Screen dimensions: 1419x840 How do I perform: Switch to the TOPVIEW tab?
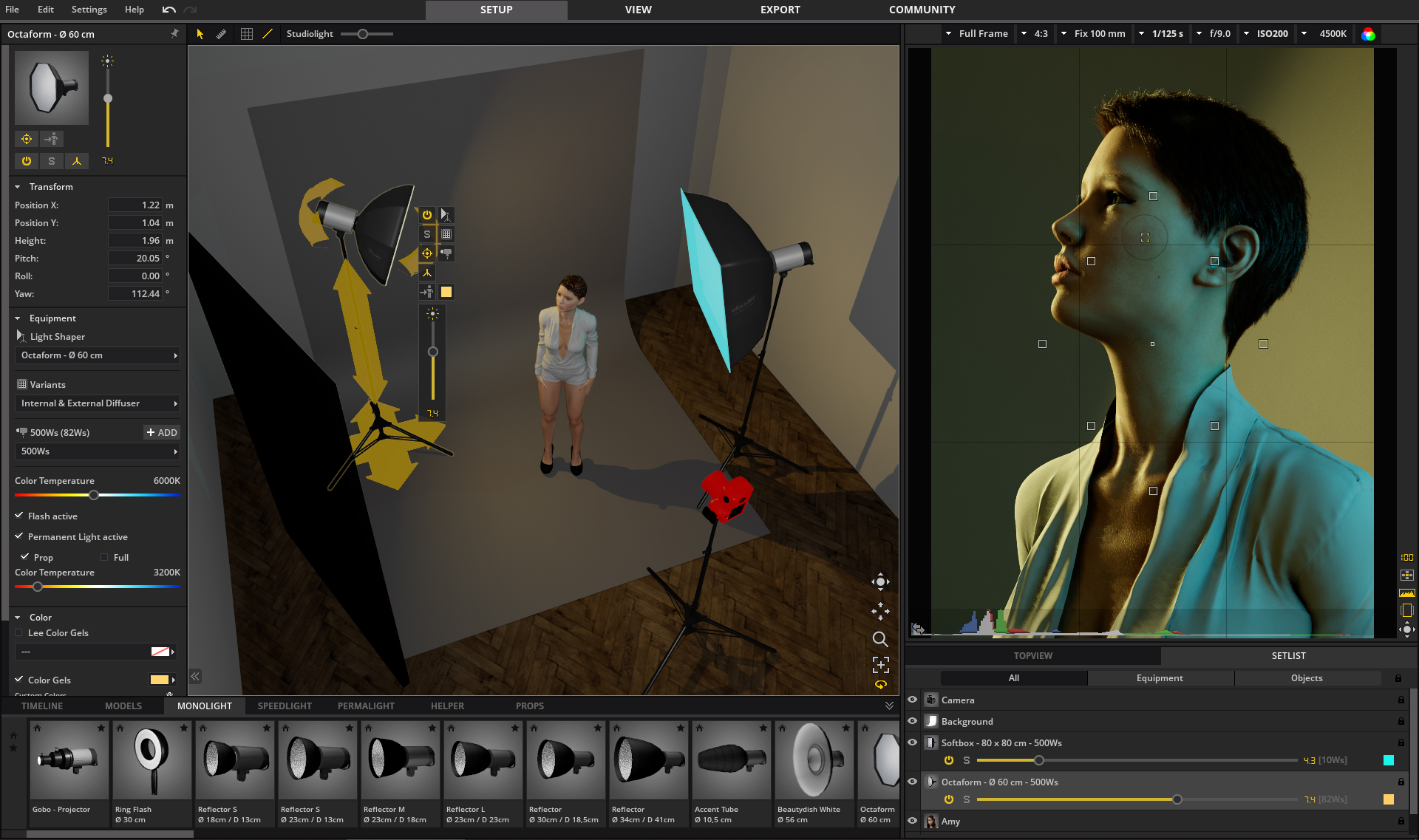pyautogui.click(x=1032, y=655)
